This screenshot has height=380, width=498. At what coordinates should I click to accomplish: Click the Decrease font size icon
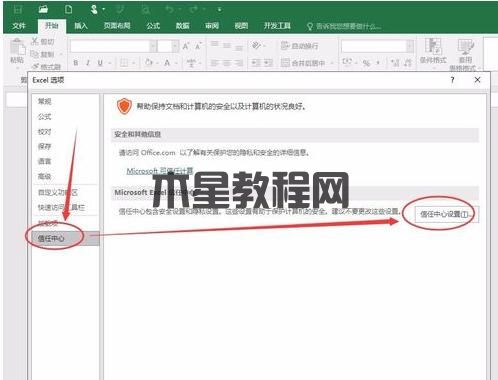click(198, 46)
